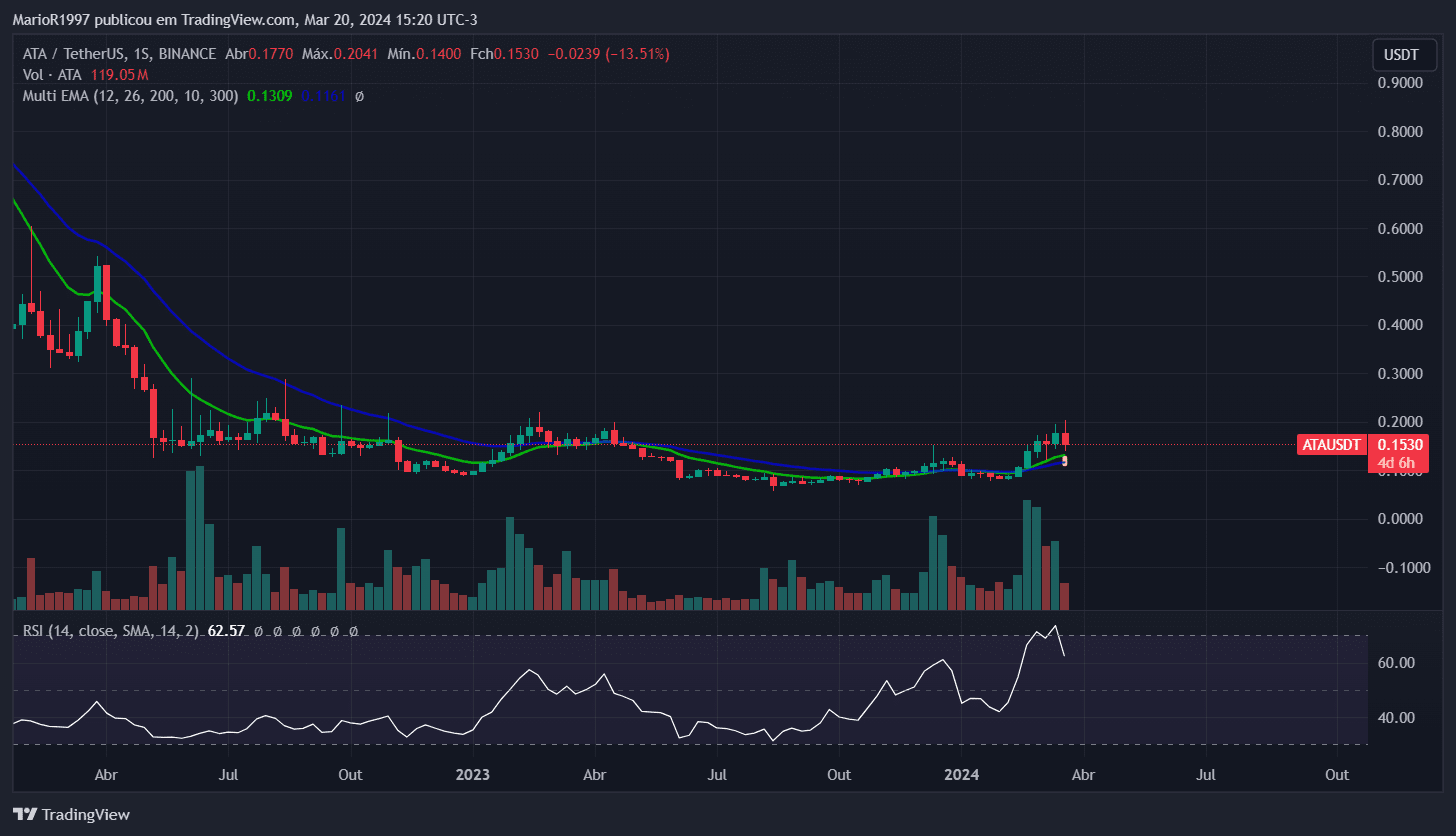Click the green EMA value 0.1309
The height and width of the screenshot is (836, 1456).
tap(269, 96)
